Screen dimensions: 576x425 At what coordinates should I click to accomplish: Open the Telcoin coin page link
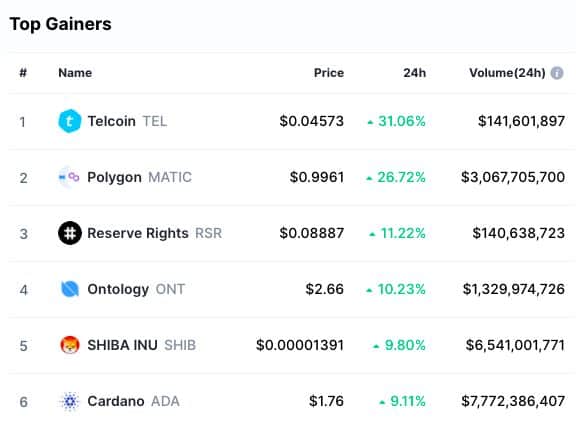click(127, 121)
